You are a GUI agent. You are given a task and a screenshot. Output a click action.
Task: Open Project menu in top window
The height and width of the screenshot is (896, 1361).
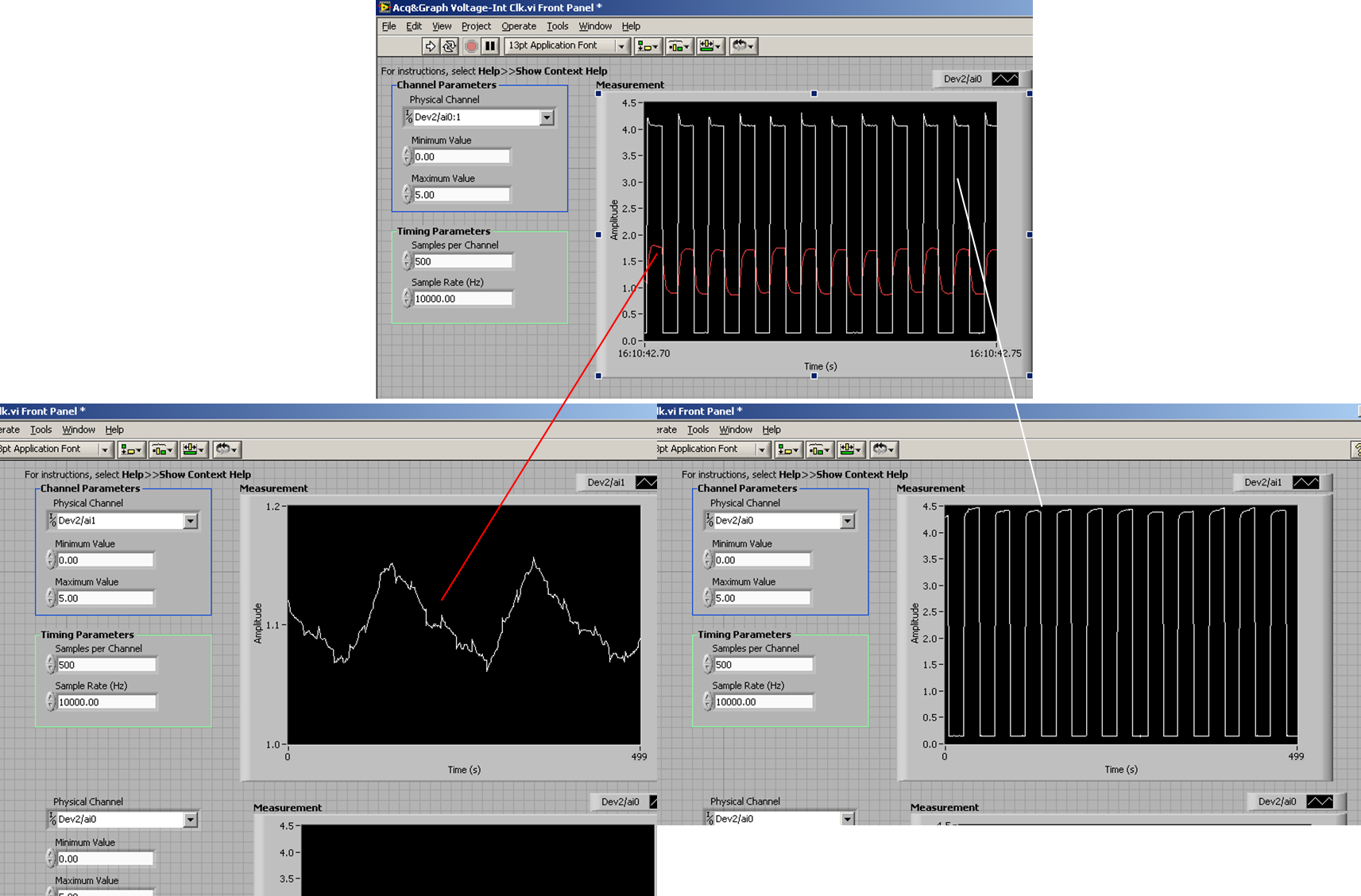pyautogui.click(x=476, y=26)
